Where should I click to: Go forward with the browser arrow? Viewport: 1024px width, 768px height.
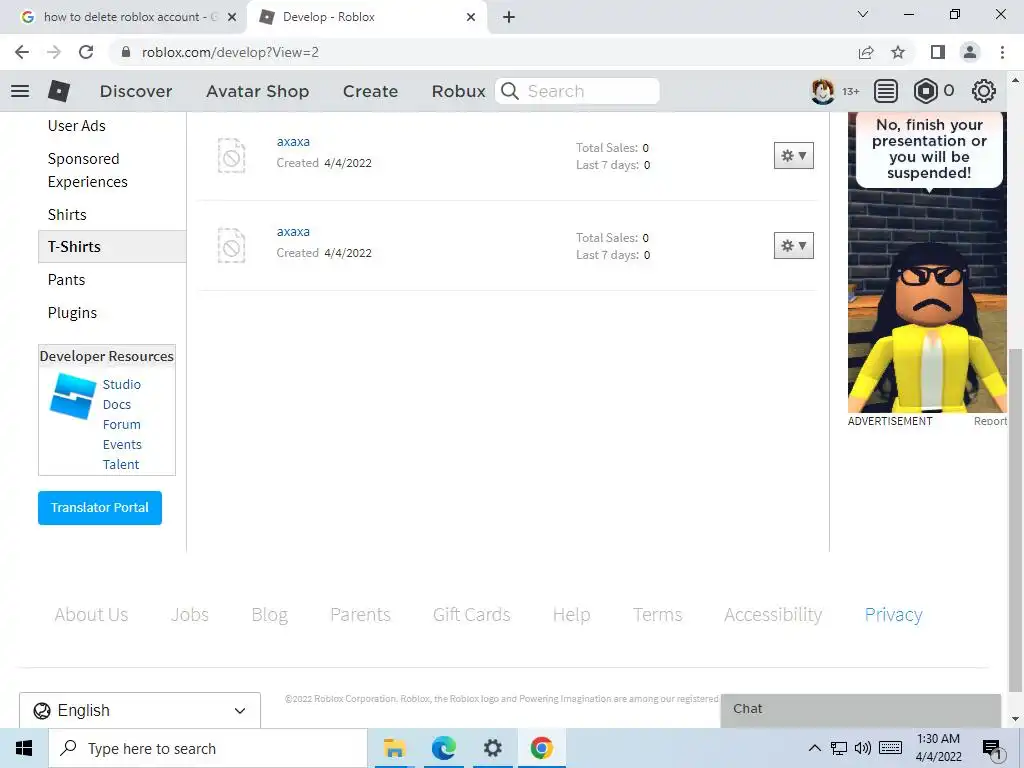[x=54, y=52]
